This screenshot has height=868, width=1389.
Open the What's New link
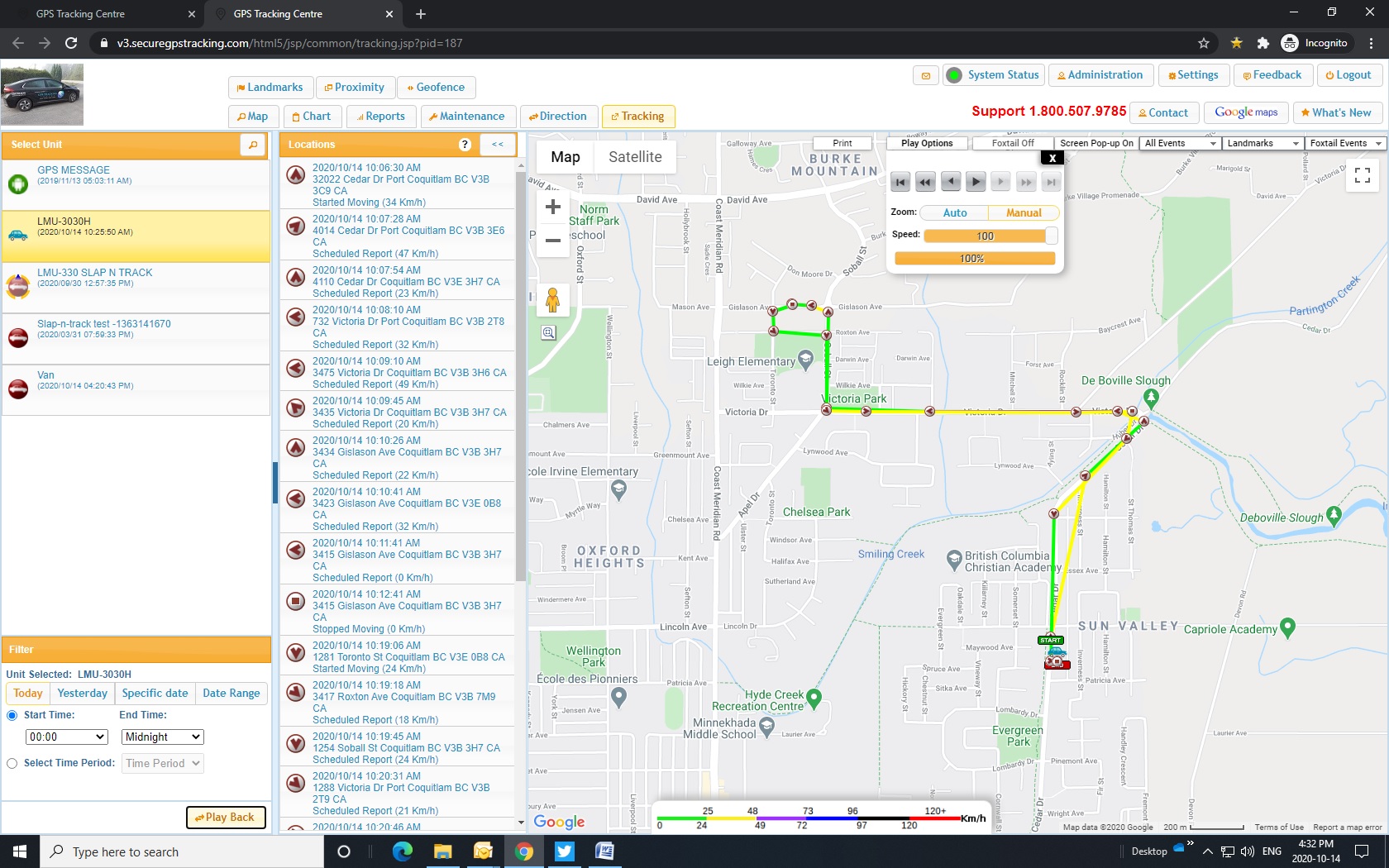coord(1337,112)
